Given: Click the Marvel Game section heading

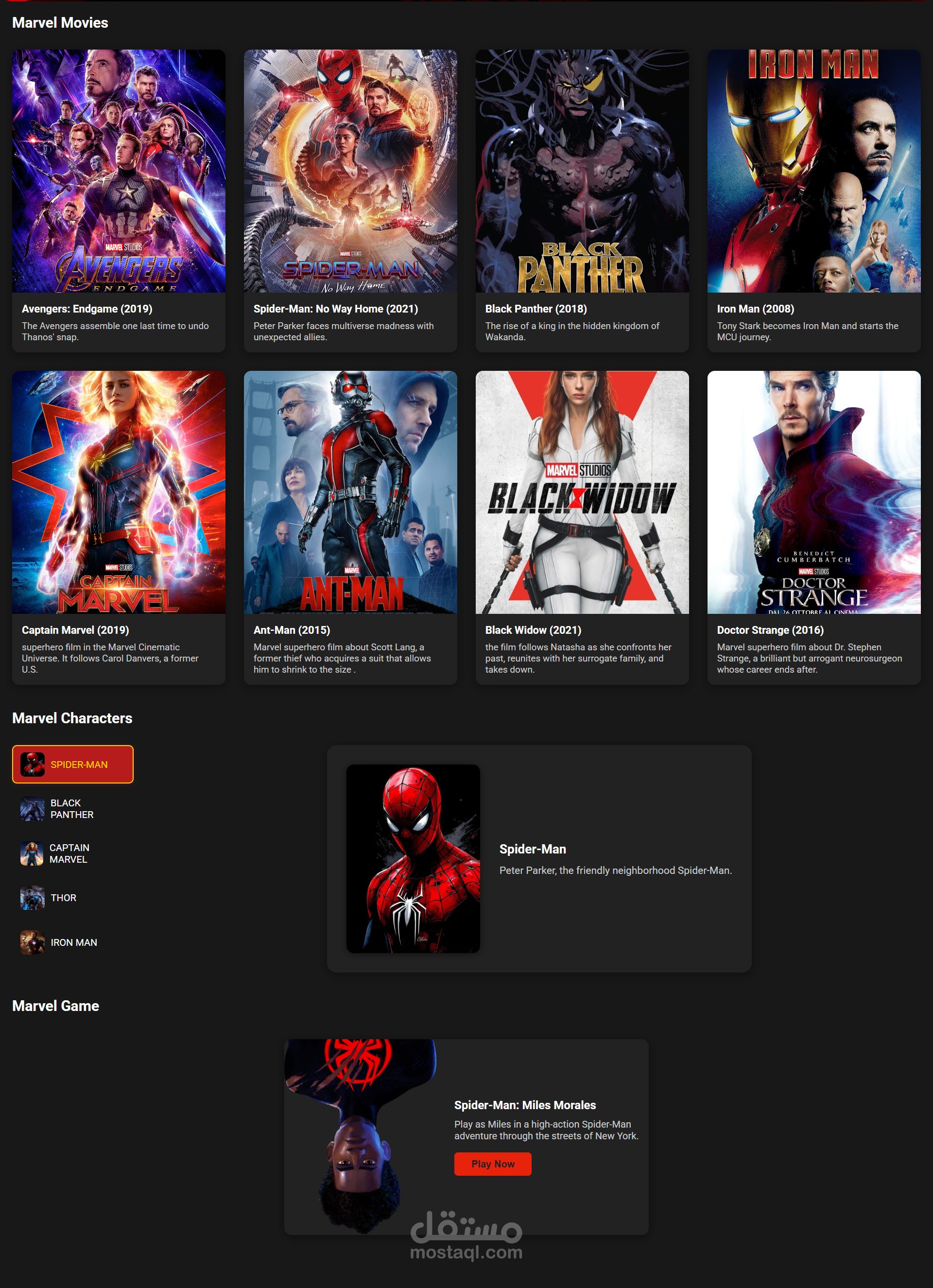Looking at the screenshot, I should [x=56, y=1006].
